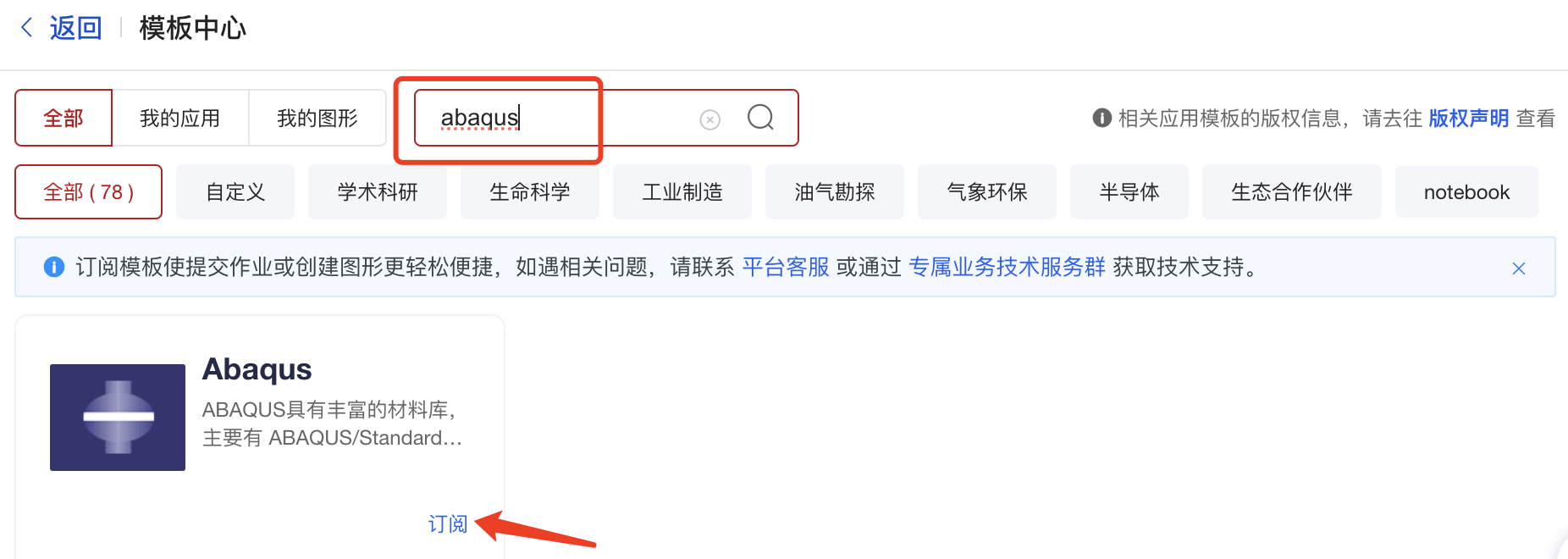Click the back chevron arrow icon

pos(27,28)
